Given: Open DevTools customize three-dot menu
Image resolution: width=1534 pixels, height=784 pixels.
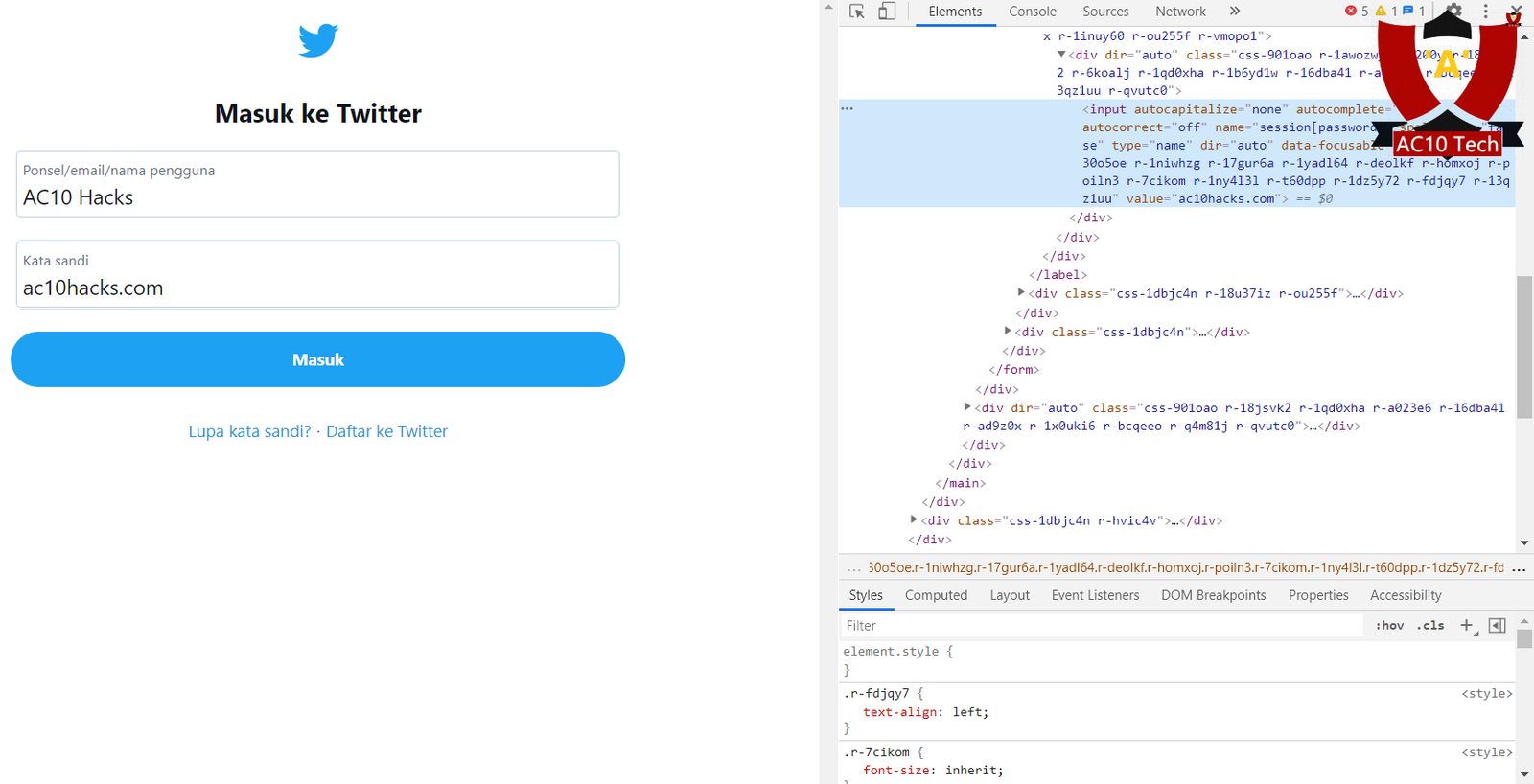Looking at the screenshot, I should coord(1486,12).
